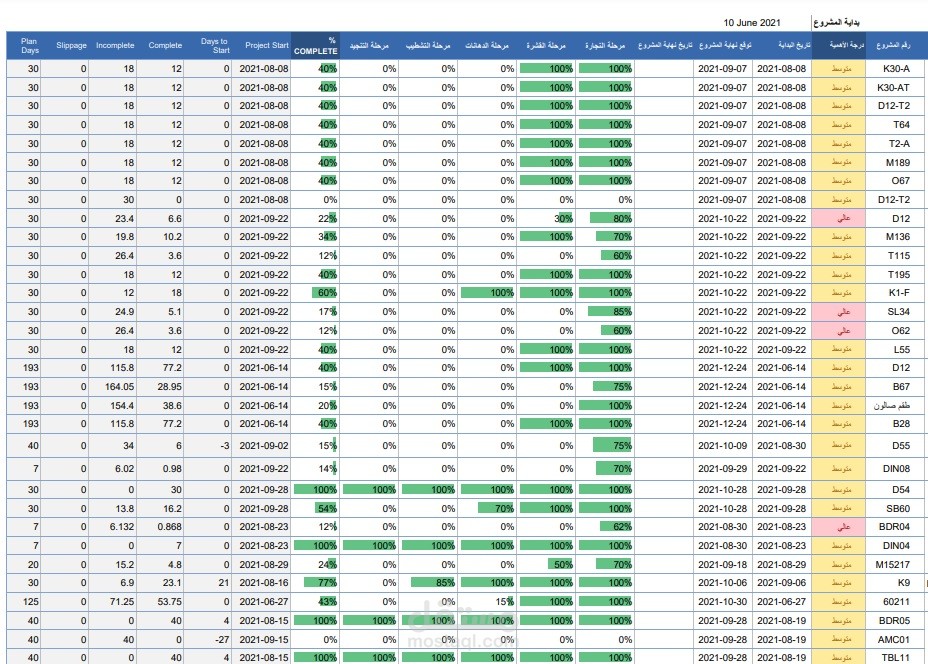The width and height of the screenshot is (928, 664).
Task: Select the Complete column header
Action: (x=165, y=46)
